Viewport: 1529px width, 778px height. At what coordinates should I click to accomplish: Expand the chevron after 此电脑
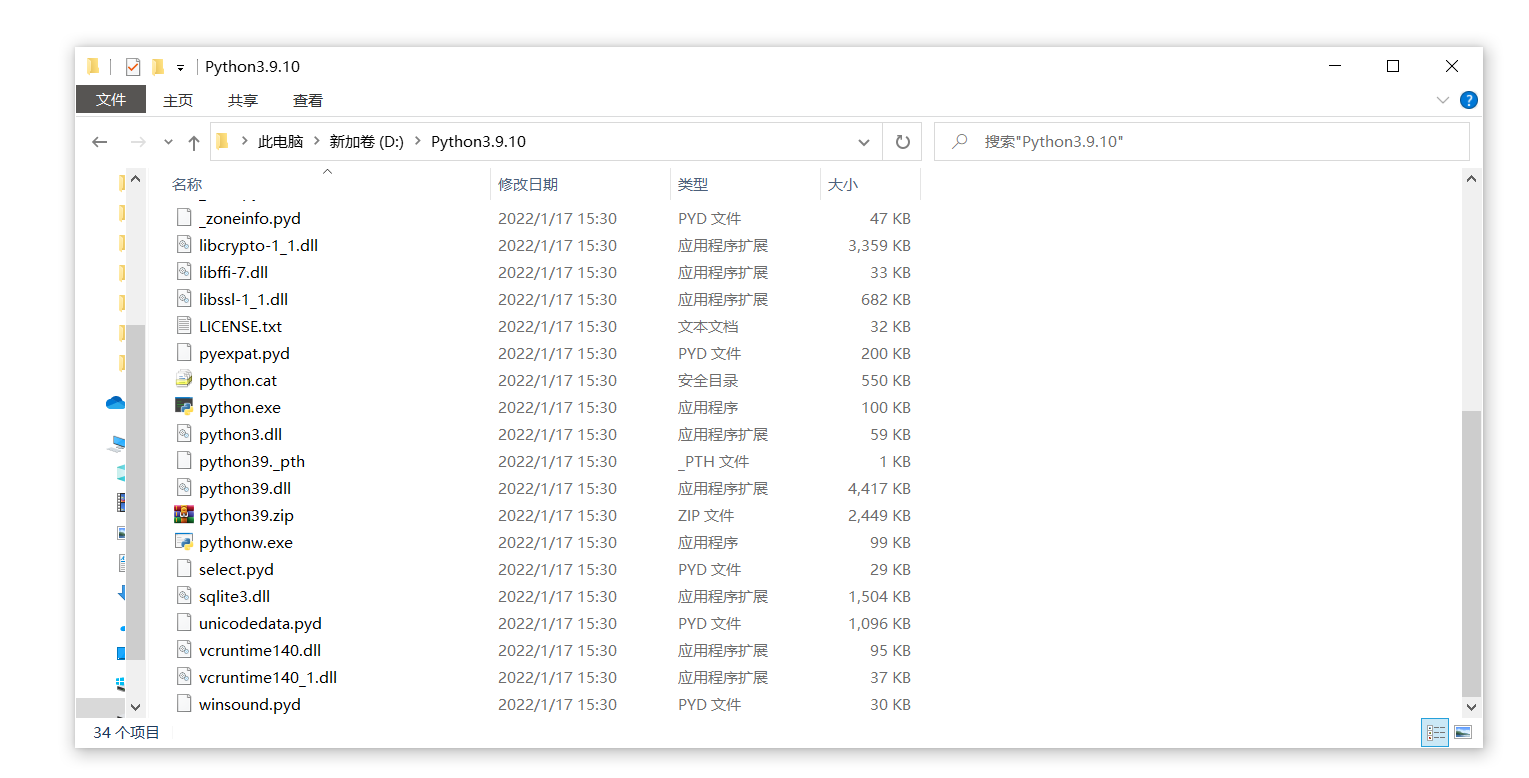[x=317, y=142]
